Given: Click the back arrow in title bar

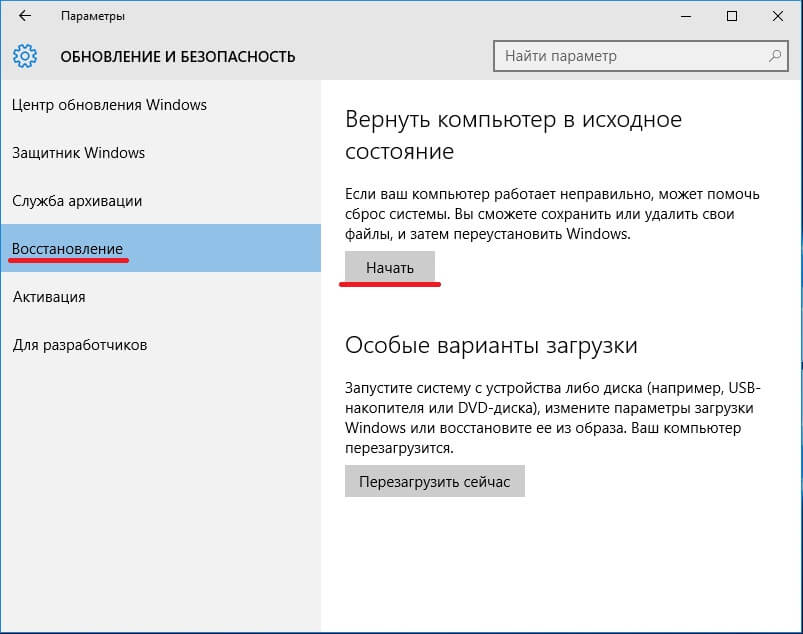Looking at the screenshot, I should [24, 17].
